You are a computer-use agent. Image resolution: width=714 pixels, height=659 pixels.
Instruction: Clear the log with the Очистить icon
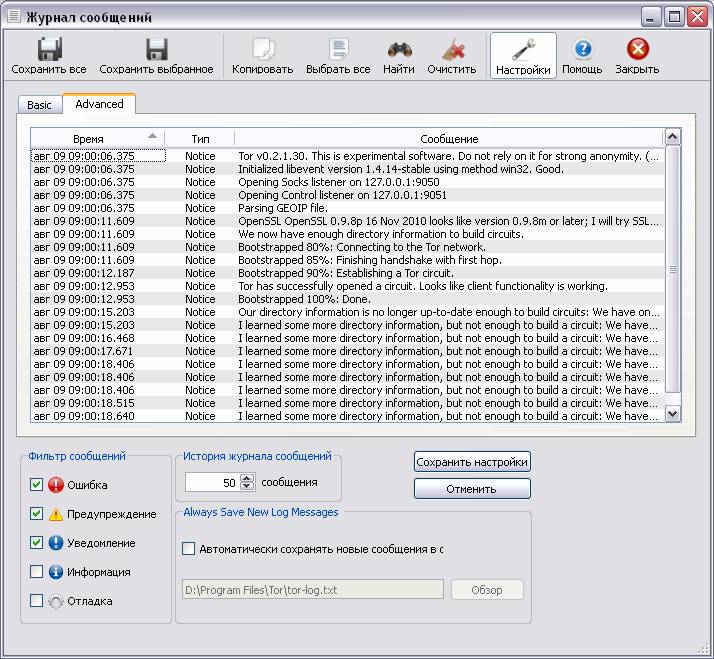click(452, 49)
